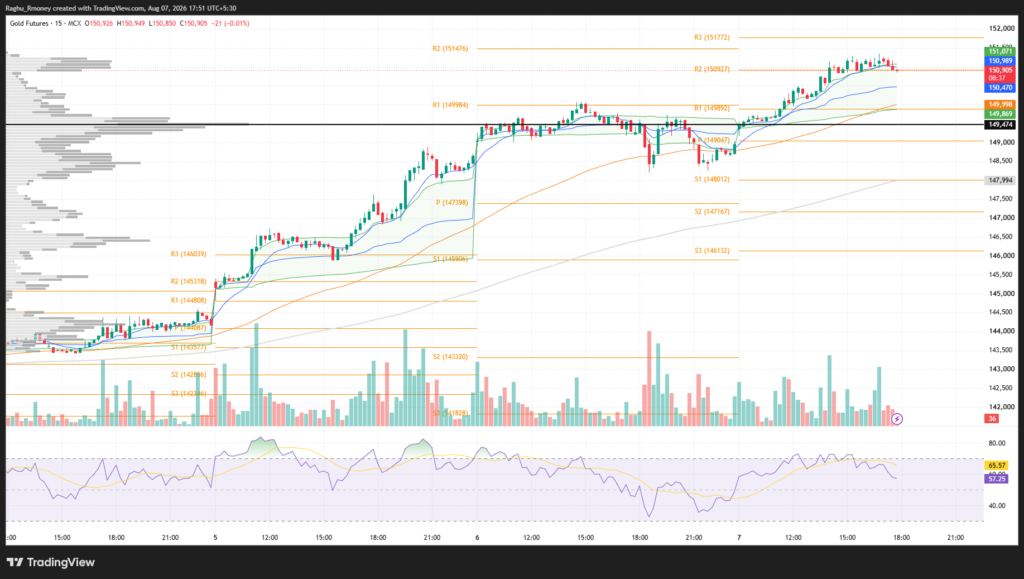The height and width of the screenshot is (579, 1024).
Task: Click the Gold Futures · 15 · MCX symbol title
Action: click(x=45, y=23)
